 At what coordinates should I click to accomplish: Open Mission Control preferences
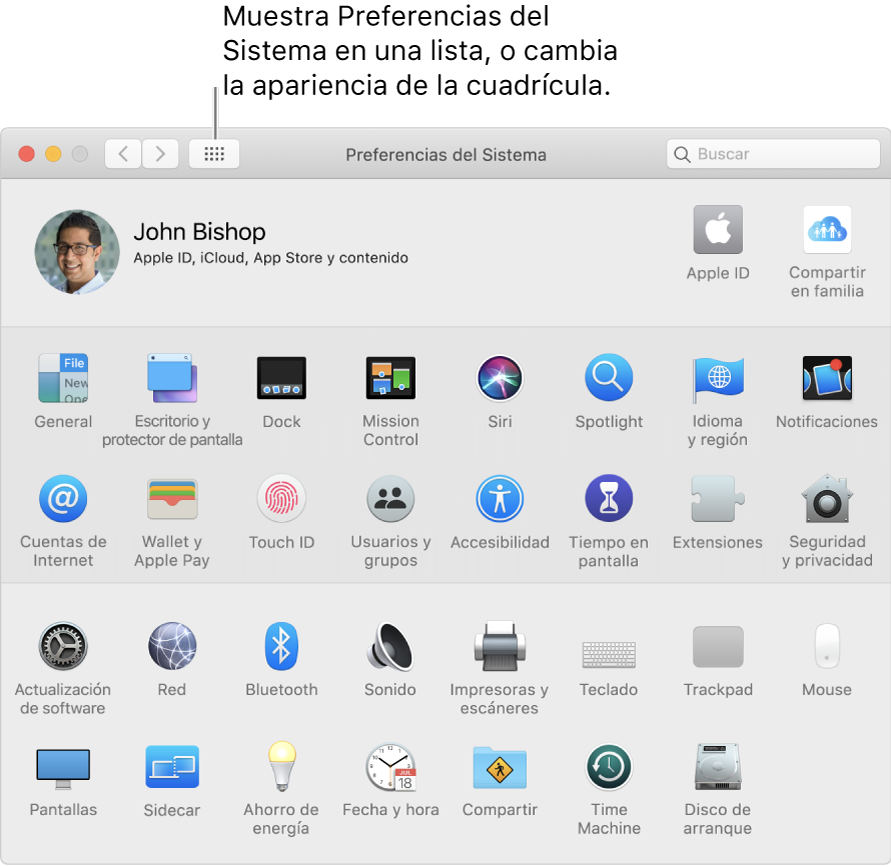(x=390, y=378)
